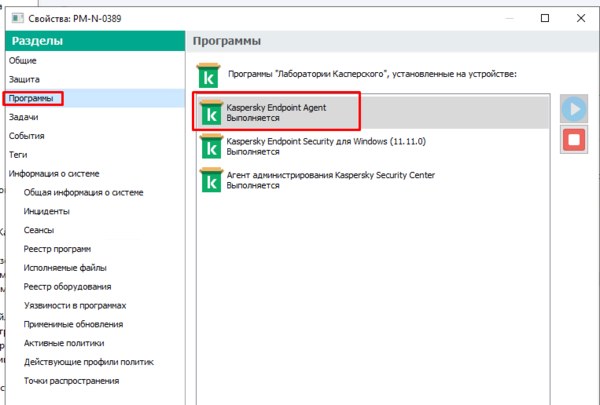The image size is (600, 405).
Task: Open the Активные политики subsection
Action: coord(64,343)
